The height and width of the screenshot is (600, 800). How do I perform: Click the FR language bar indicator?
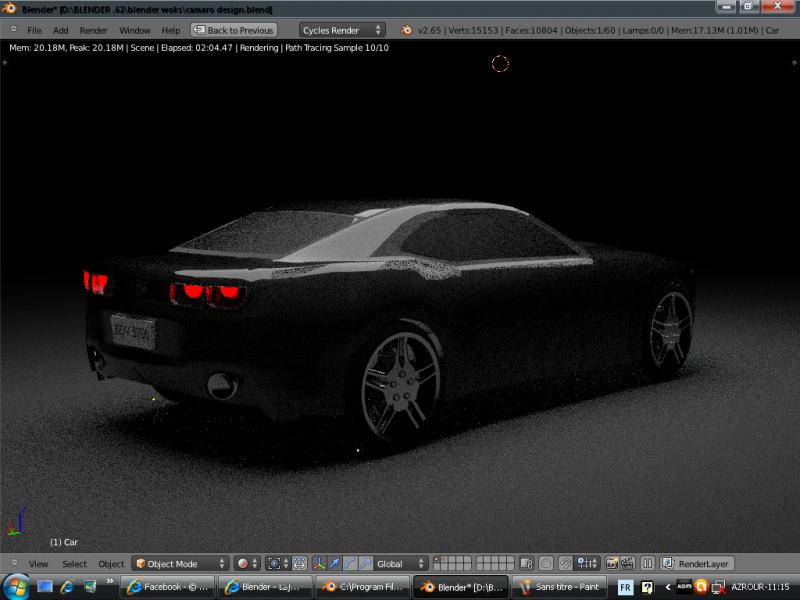[x=625, y=587]
